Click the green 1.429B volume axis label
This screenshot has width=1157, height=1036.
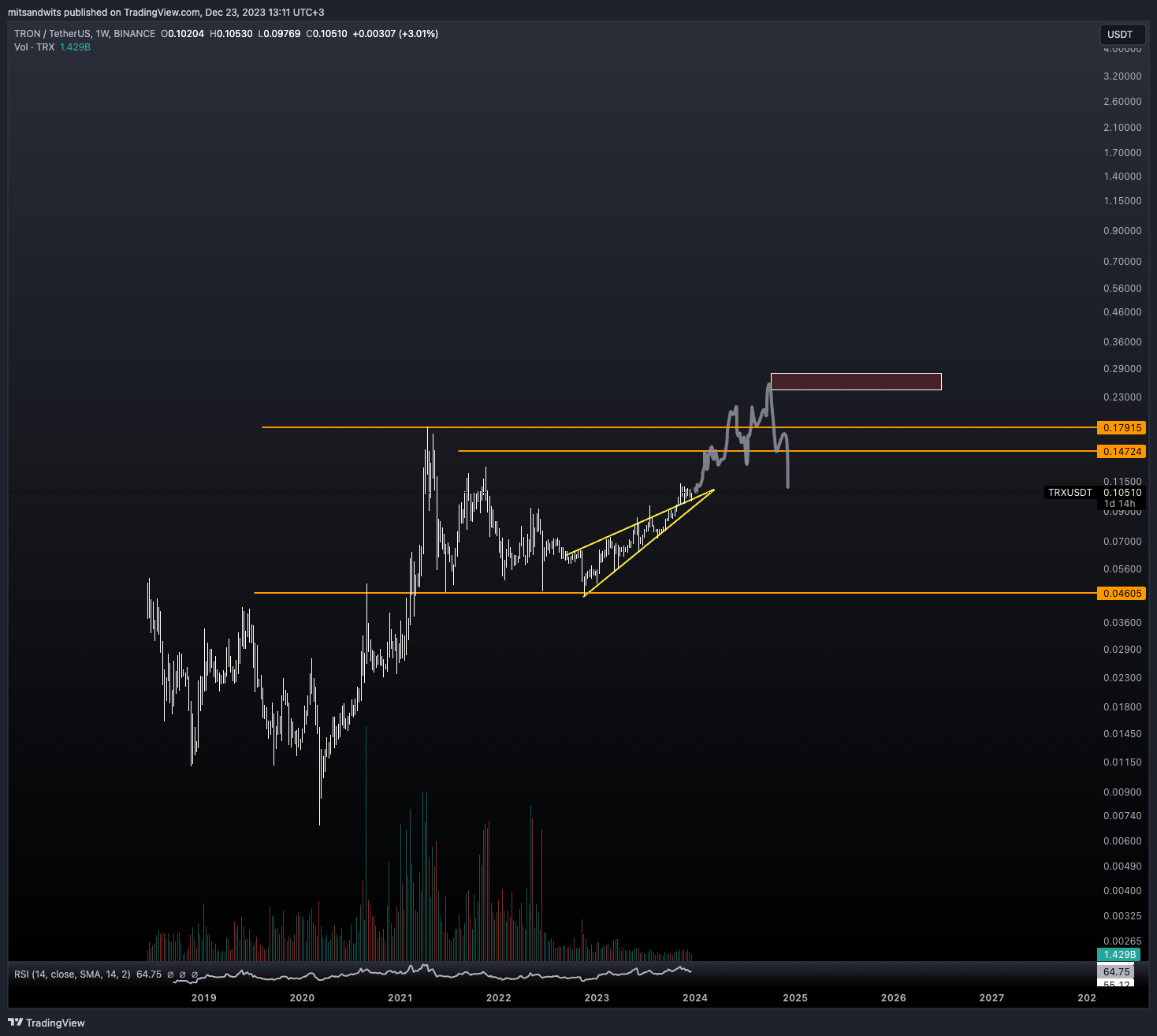[x=1119, y=955]
